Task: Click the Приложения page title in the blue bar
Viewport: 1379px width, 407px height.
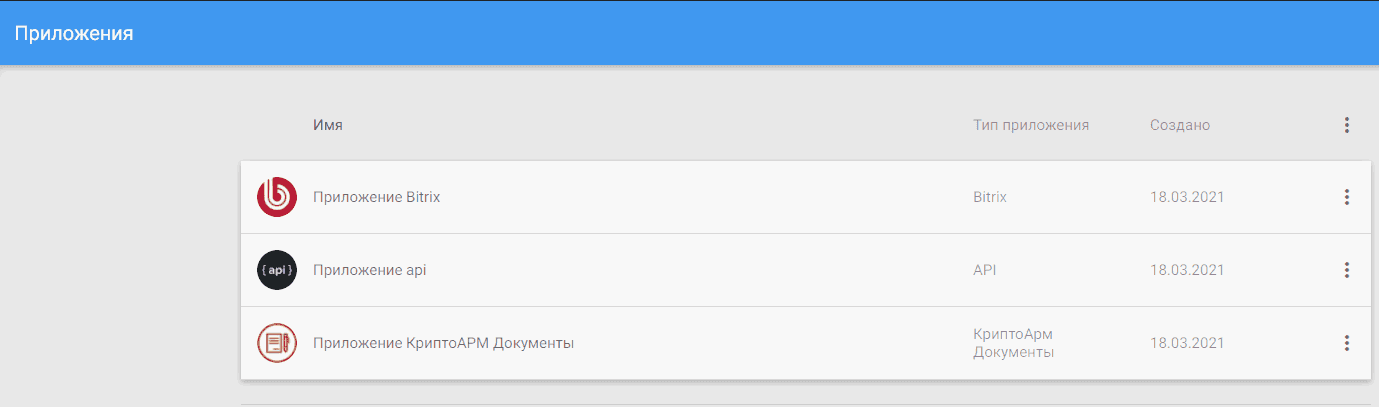Action: click(74, 33)
